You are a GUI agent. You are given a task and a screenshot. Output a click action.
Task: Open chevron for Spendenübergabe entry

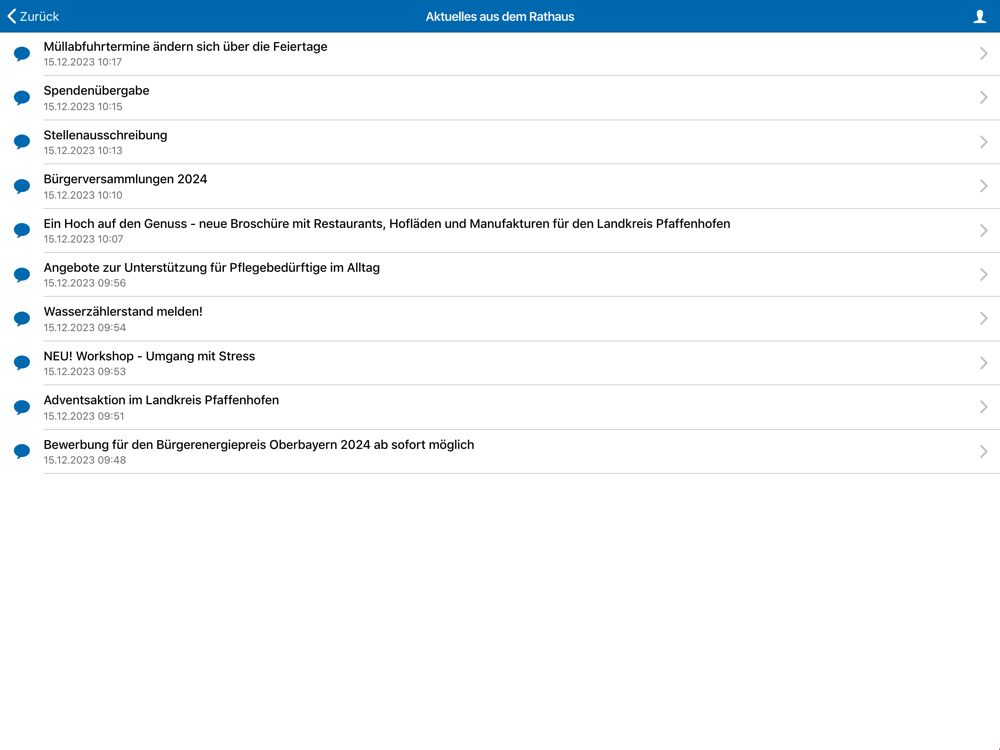(x=983, y=98)
